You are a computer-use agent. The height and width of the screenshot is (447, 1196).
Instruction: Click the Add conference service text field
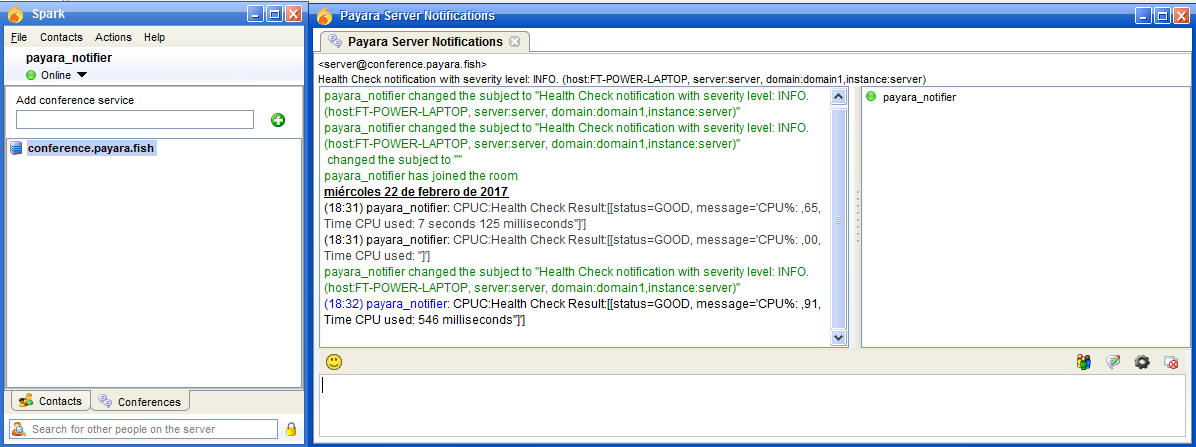[135, 120]
